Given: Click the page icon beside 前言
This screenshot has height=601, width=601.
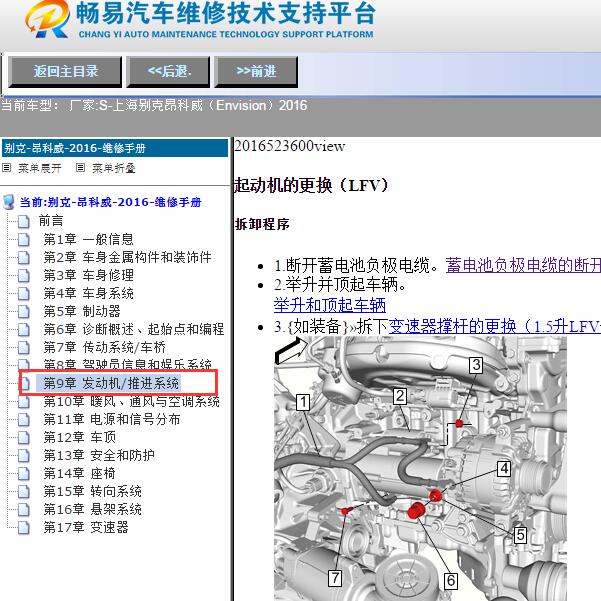Looking at the screenshot, I should pos(24,222).
